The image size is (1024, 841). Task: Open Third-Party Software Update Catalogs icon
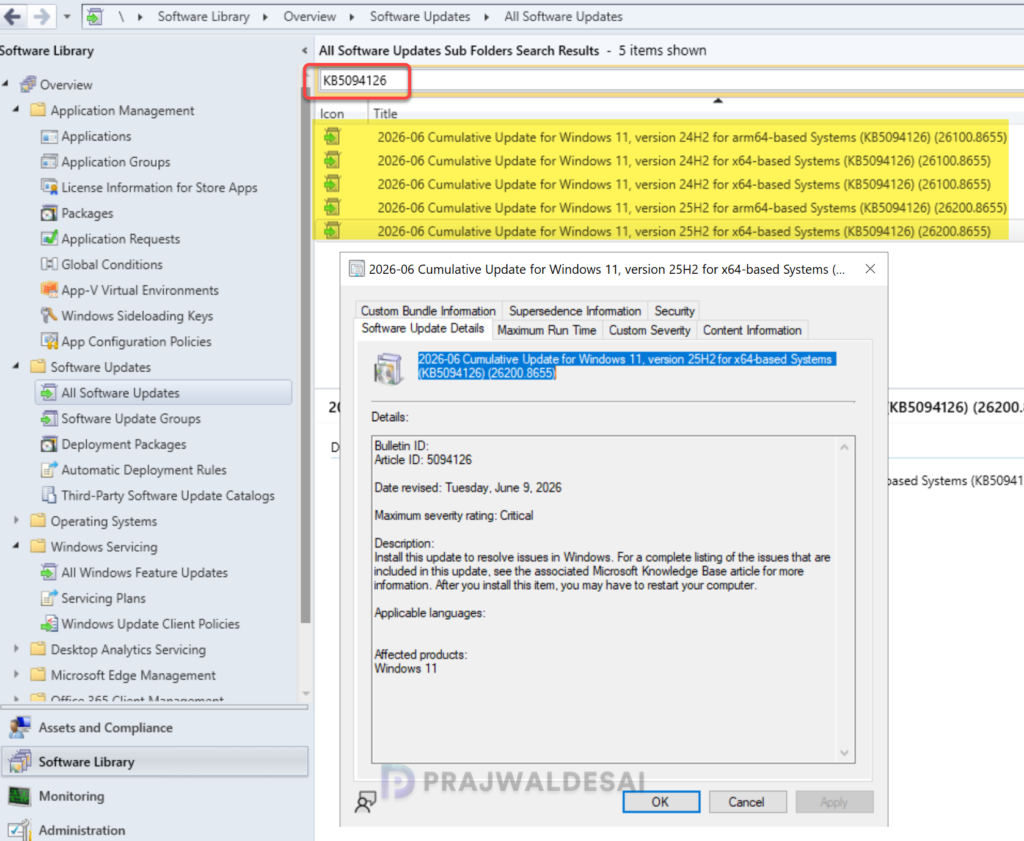pyautogui.click(x=49, y=496)
